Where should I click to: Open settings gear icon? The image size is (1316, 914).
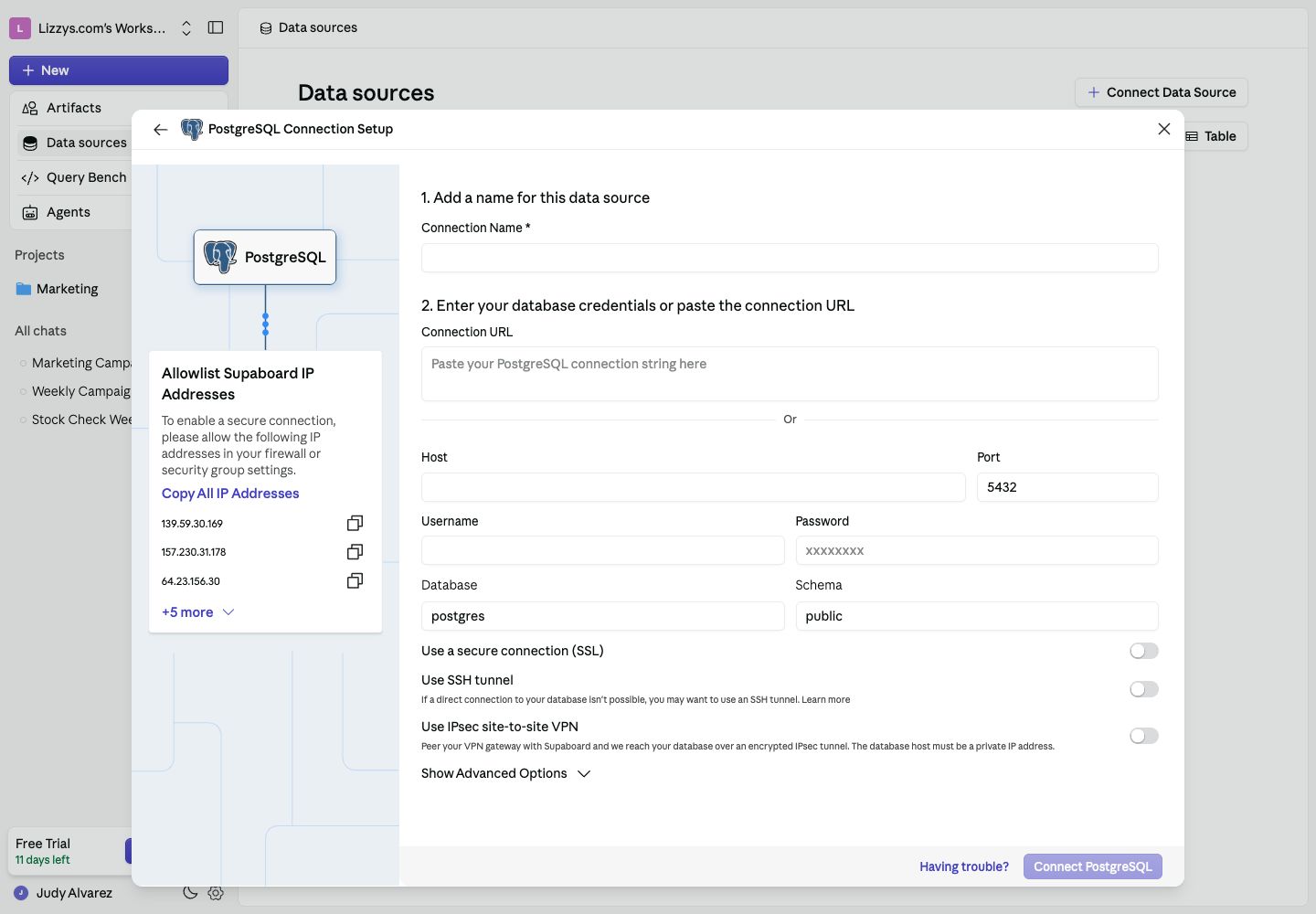pos(216,893)
